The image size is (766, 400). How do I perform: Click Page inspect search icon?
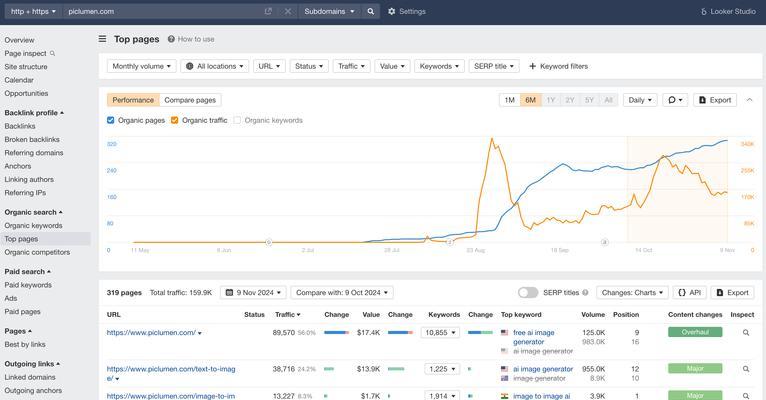(x=52, y=53)
